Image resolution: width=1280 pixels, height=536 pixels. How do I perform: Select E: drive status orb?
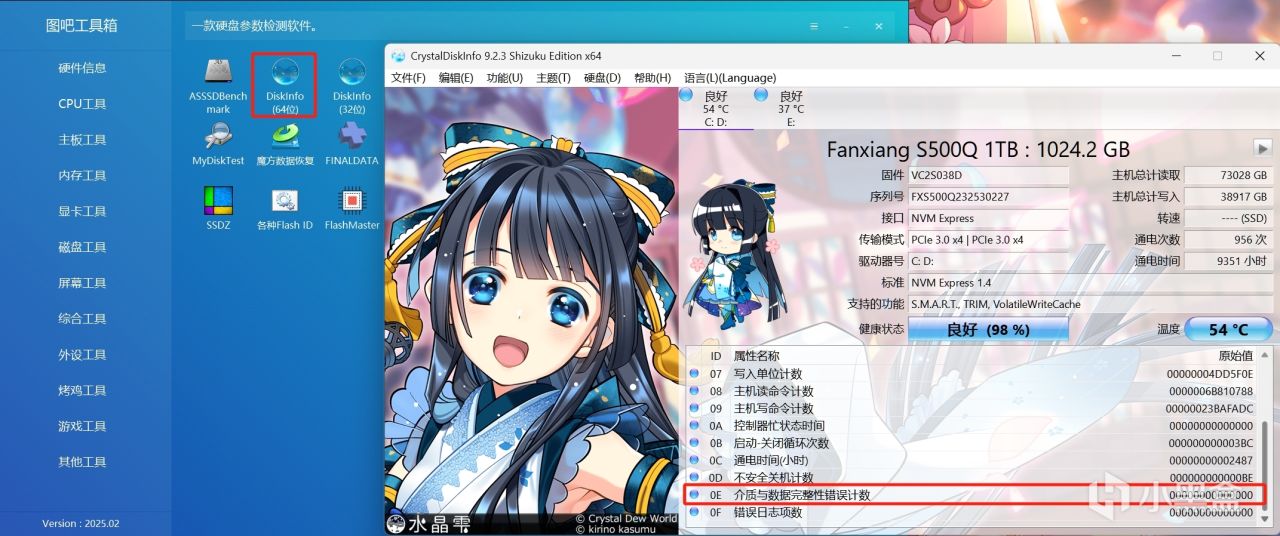[x=761, y=95]
